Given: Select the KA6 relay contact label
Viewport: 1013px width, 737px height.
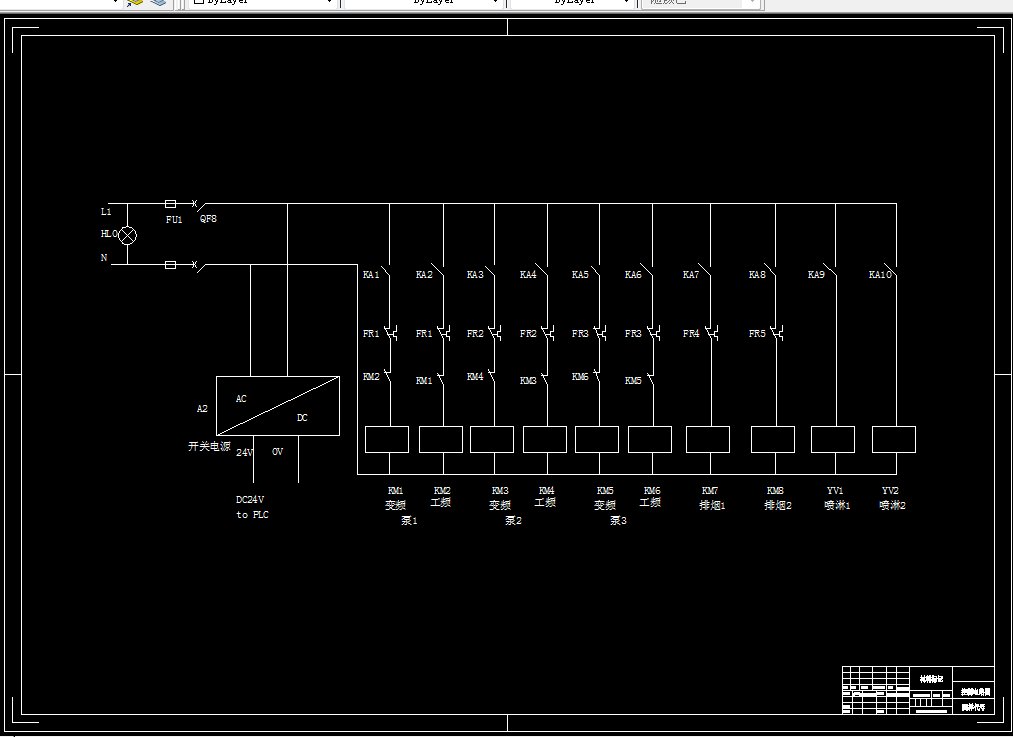Looking at the screenshot, I should tap(633, 275).
